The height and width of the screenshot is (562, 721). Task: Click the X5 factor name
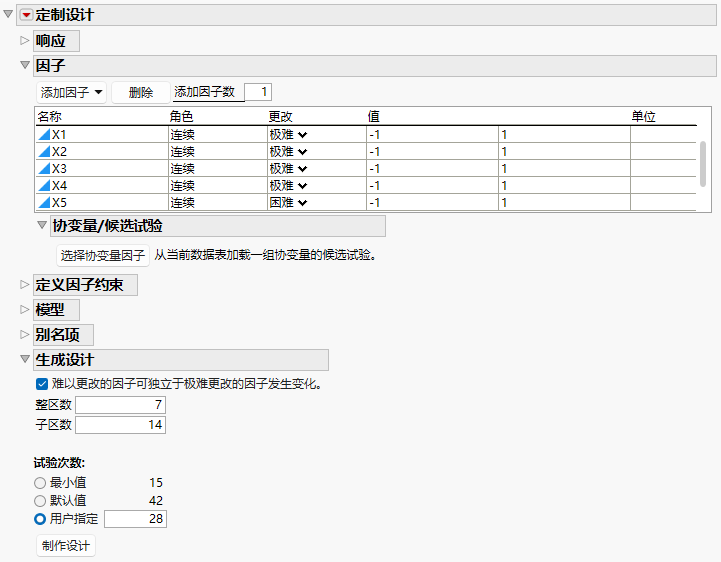59,203
